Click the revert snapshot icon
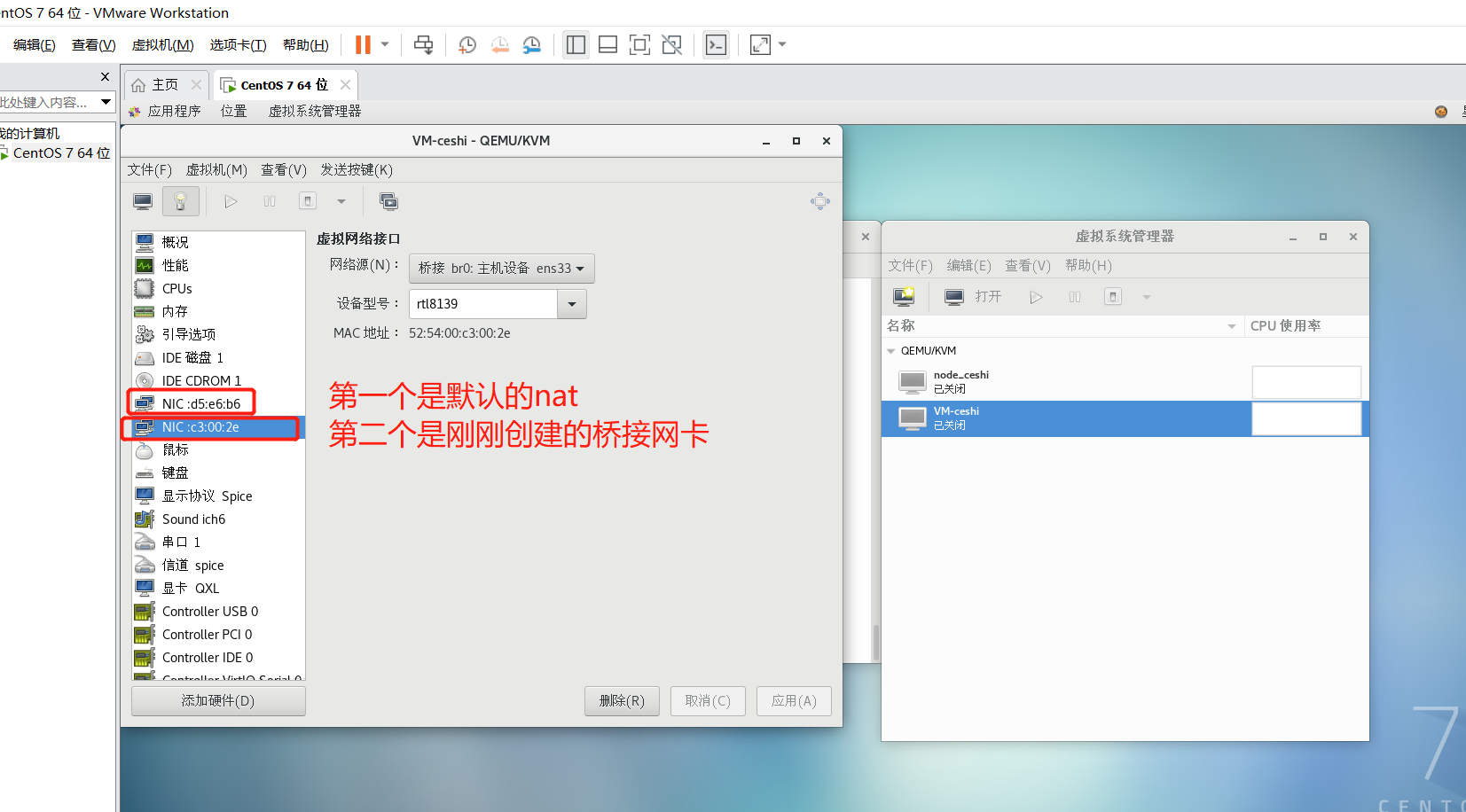 pos(500,44)
